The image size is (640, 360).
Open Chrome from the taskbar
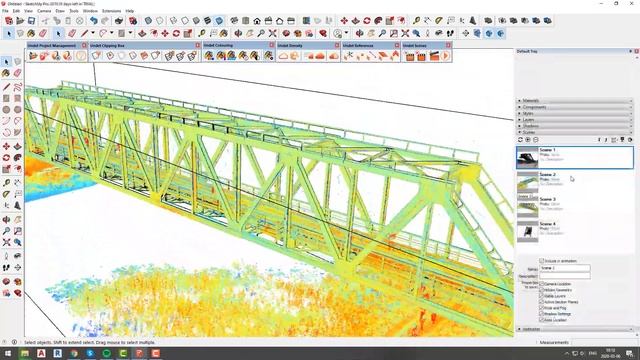[x=74, y=353]
